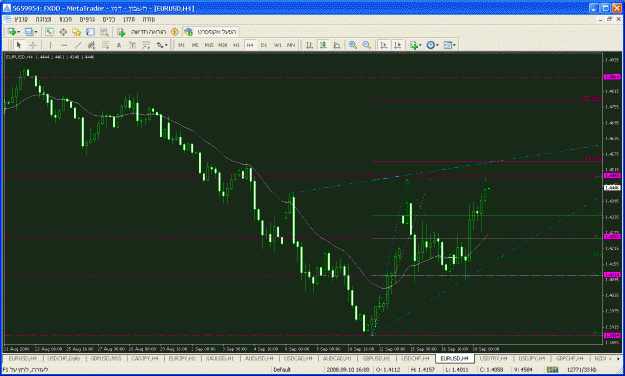
Task: Open the New Chart toolbar icon
Action: [12, 32]
